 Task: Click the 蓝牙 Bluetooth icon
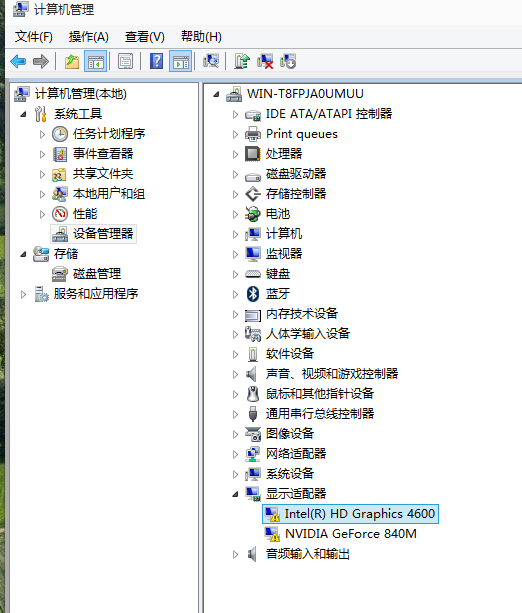pyautogui.click(x=253, y=294)
